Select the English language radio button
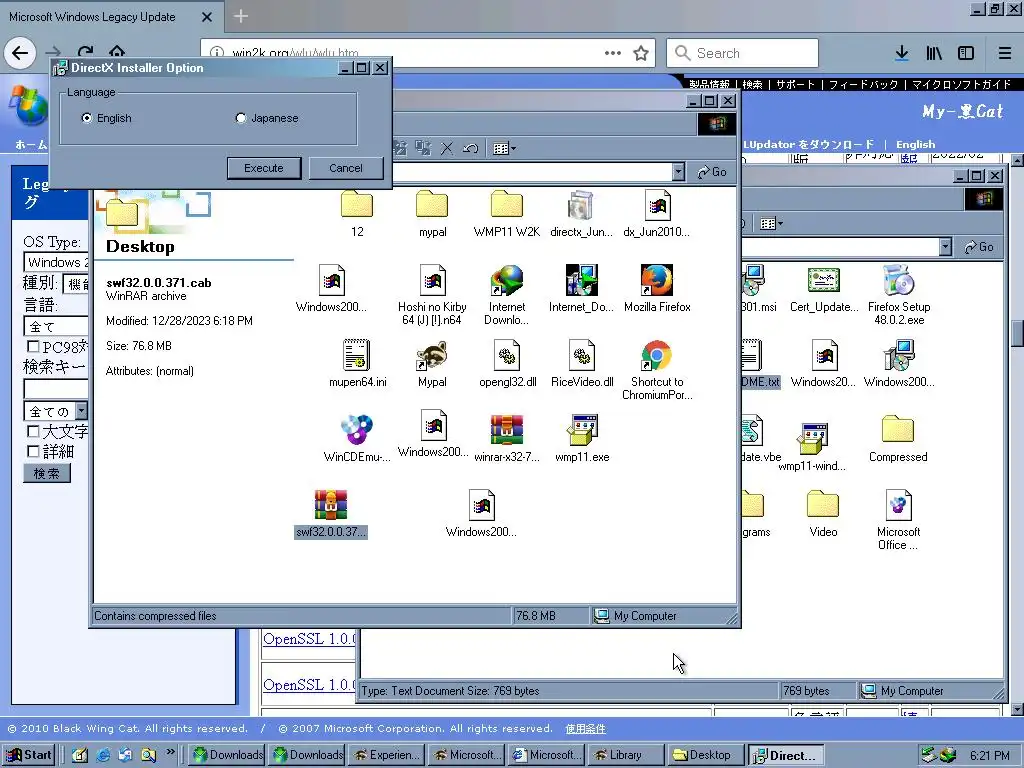The height and width of the screenshot is (768, 1024). 87,118
